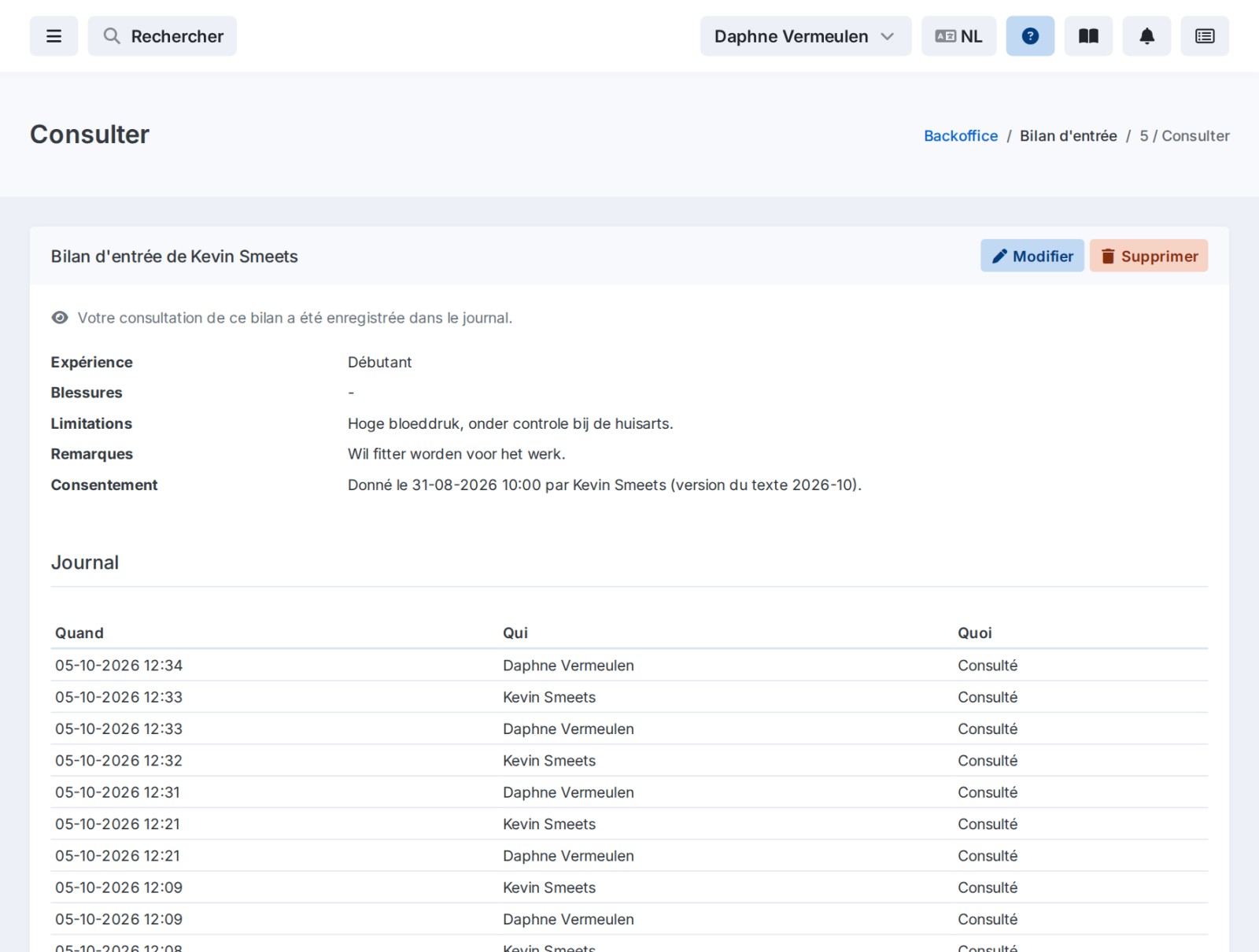
Task: Click Kevin Smeets in the 12:32 row
Action: [x=549, y=761]
